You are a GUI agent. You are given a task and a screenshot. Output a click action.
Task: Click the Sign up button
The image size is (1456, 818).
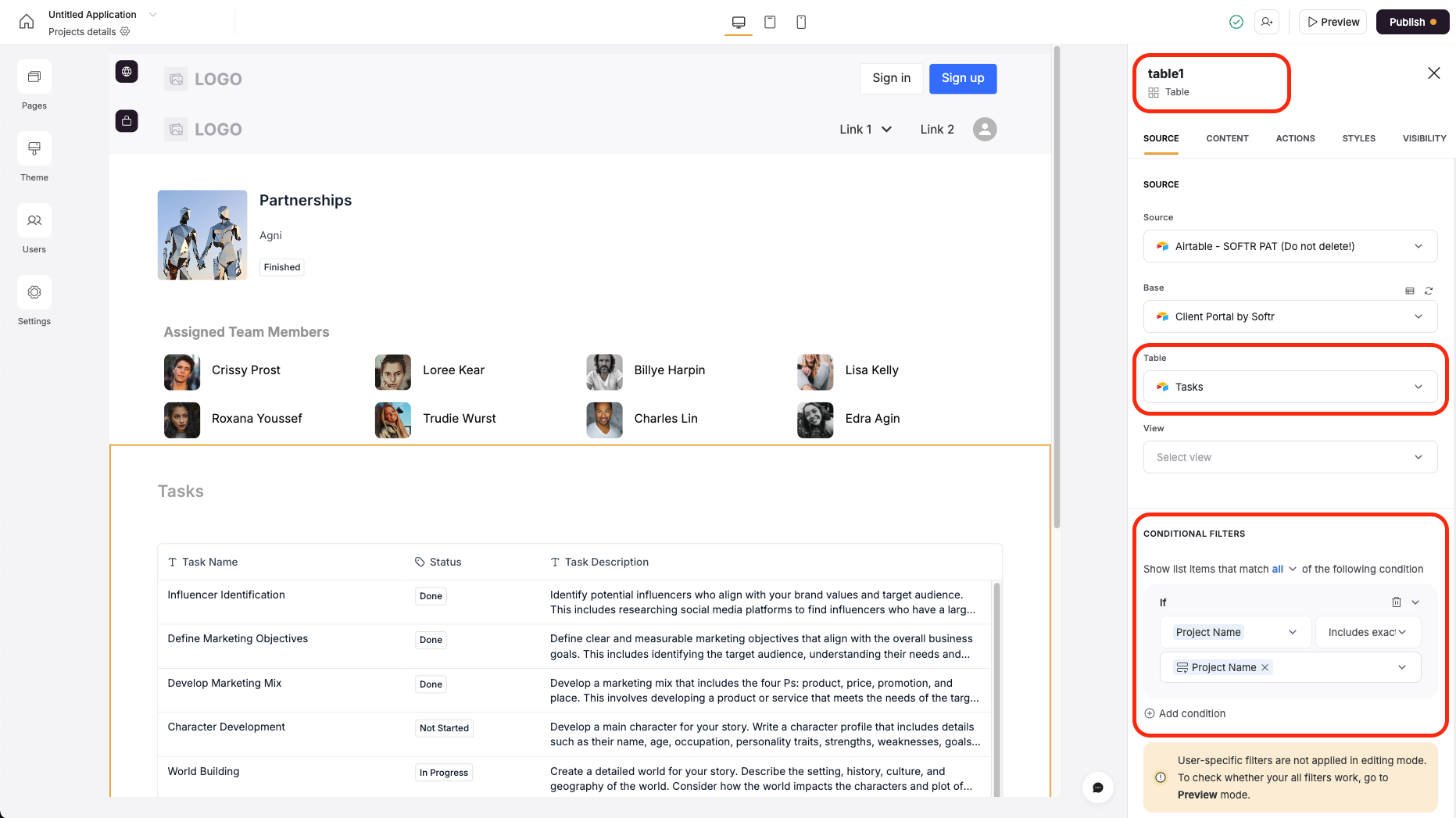[963, 78]
